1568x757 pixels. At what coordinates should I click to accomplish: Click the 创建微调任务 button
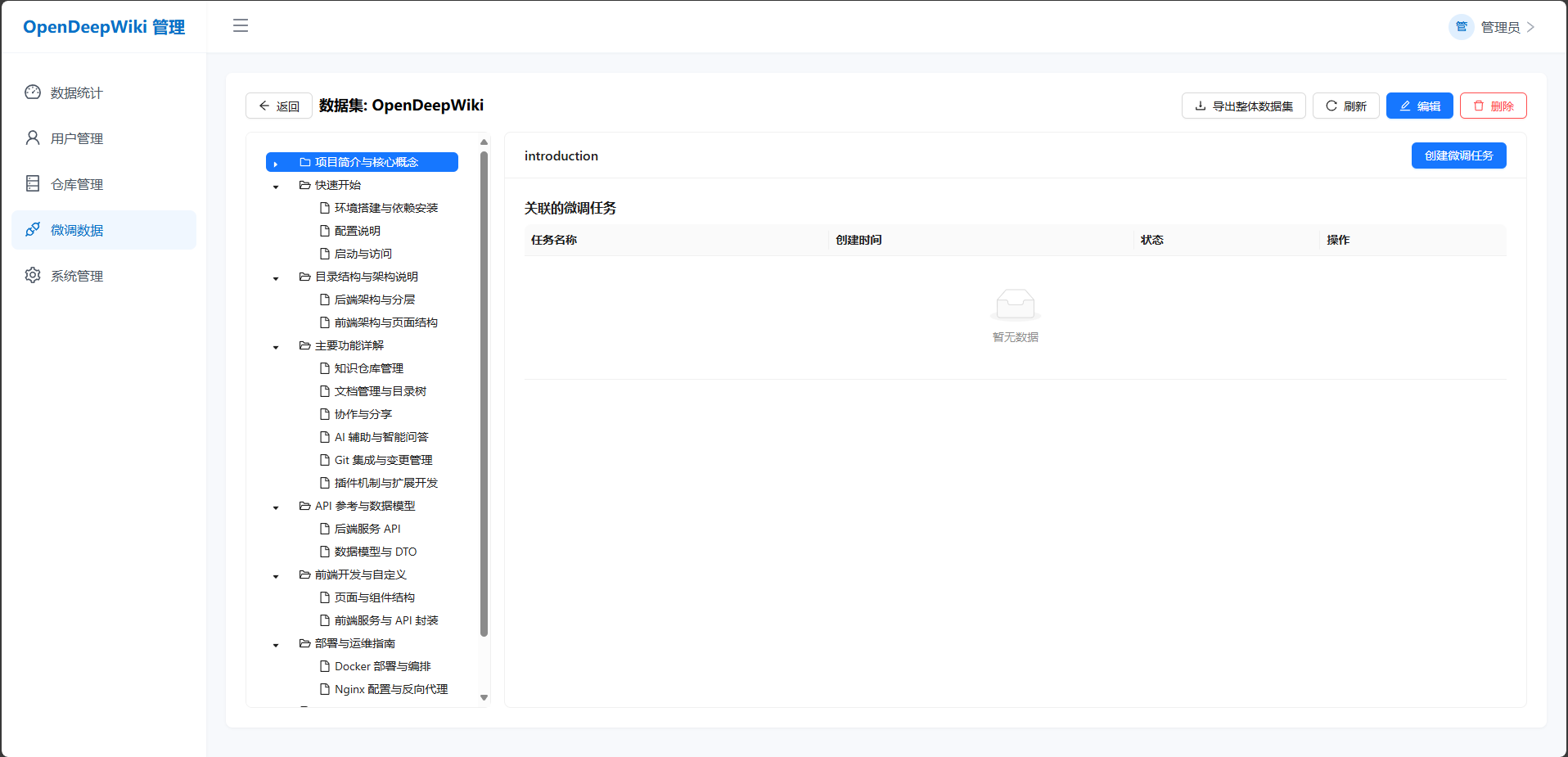[1459, 155]
